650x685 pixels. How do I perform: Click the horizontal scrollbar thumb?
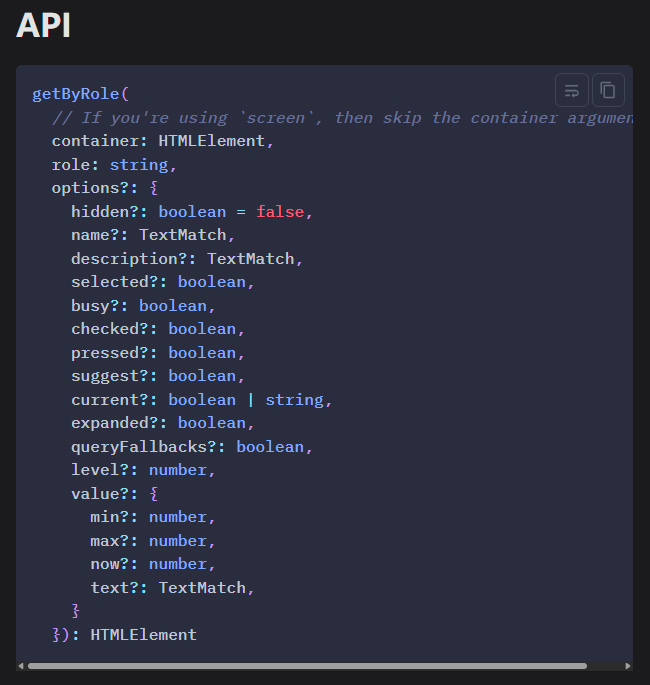tap(306, 665)
